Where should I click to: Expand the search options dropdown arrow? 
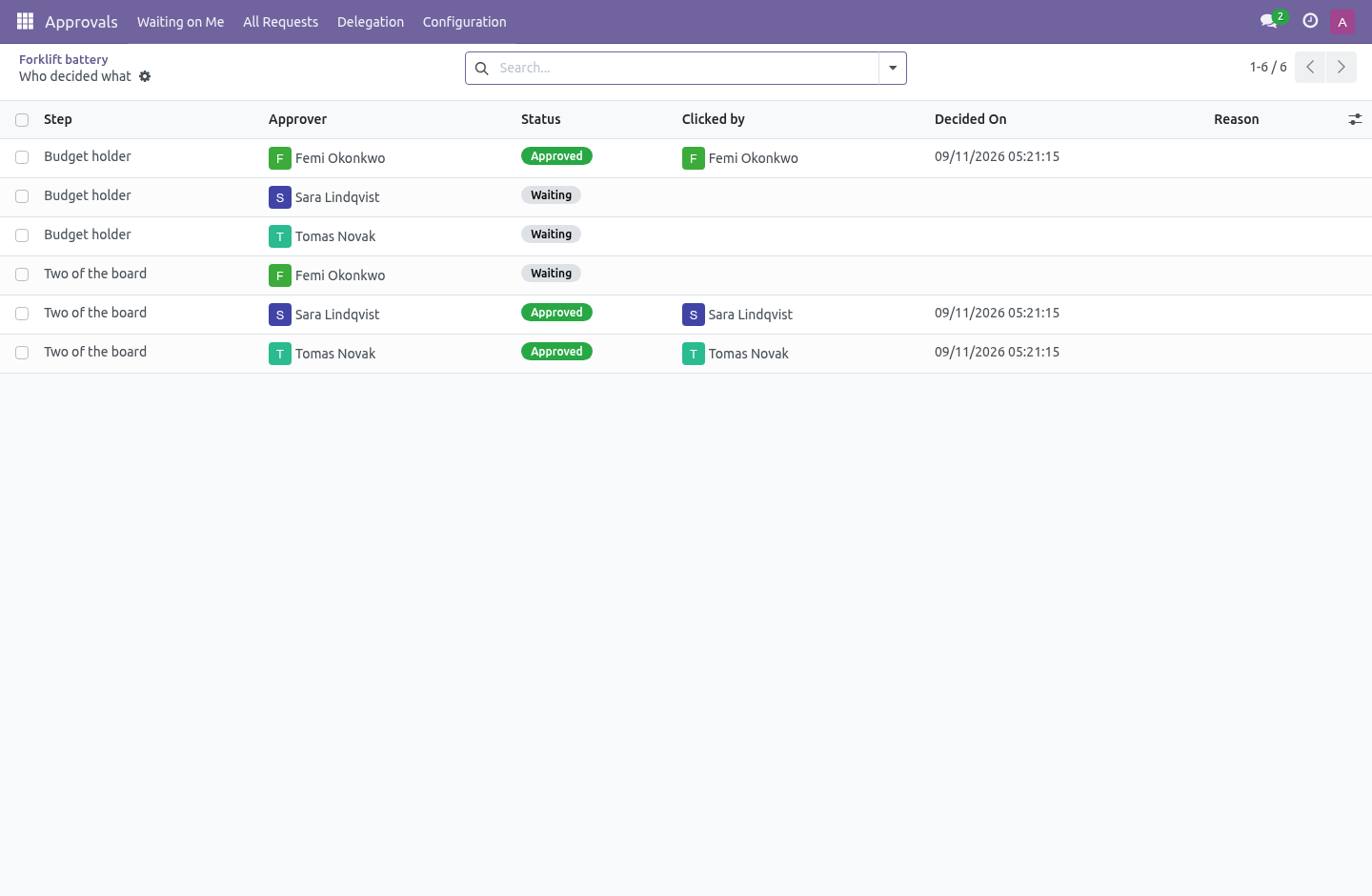tap(893, 69)
